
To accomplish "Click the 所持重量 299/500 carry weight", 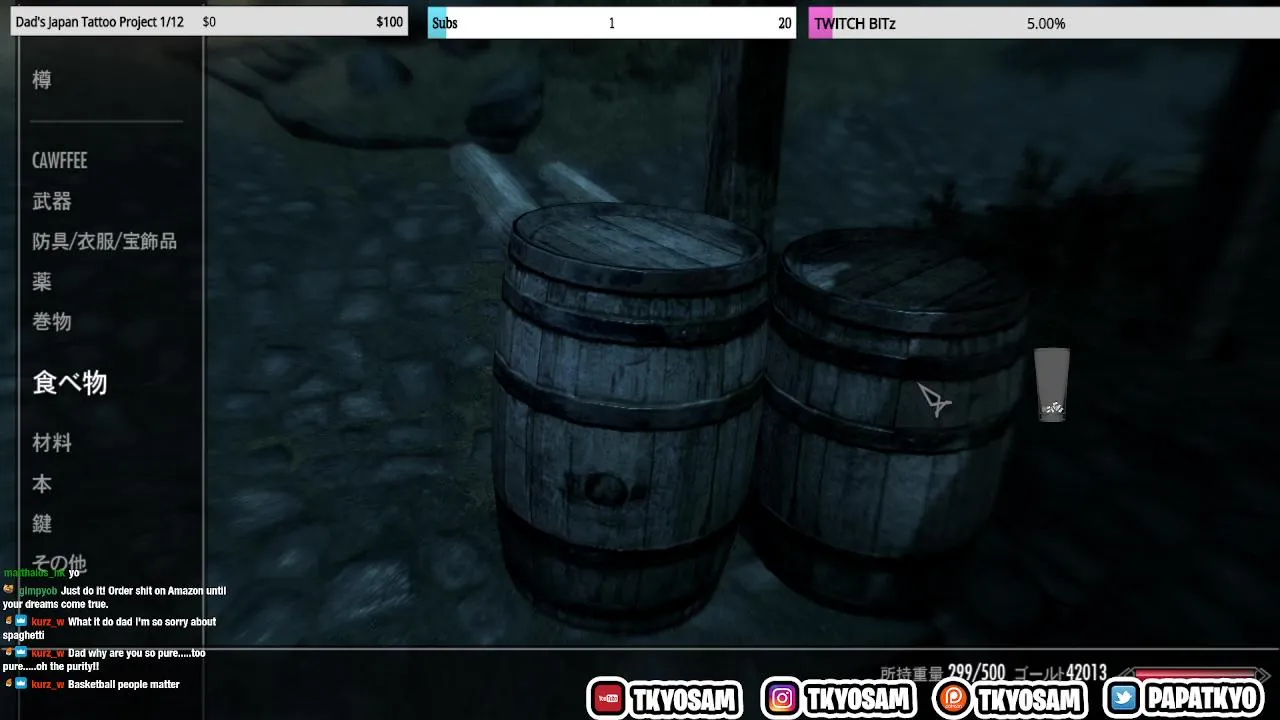I will pos(942,673).
